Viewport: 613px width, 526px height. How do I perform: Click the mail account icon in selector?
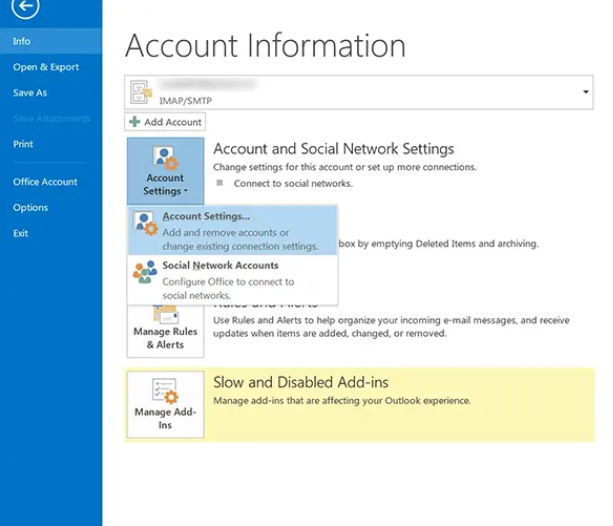[x=141, y=92]
